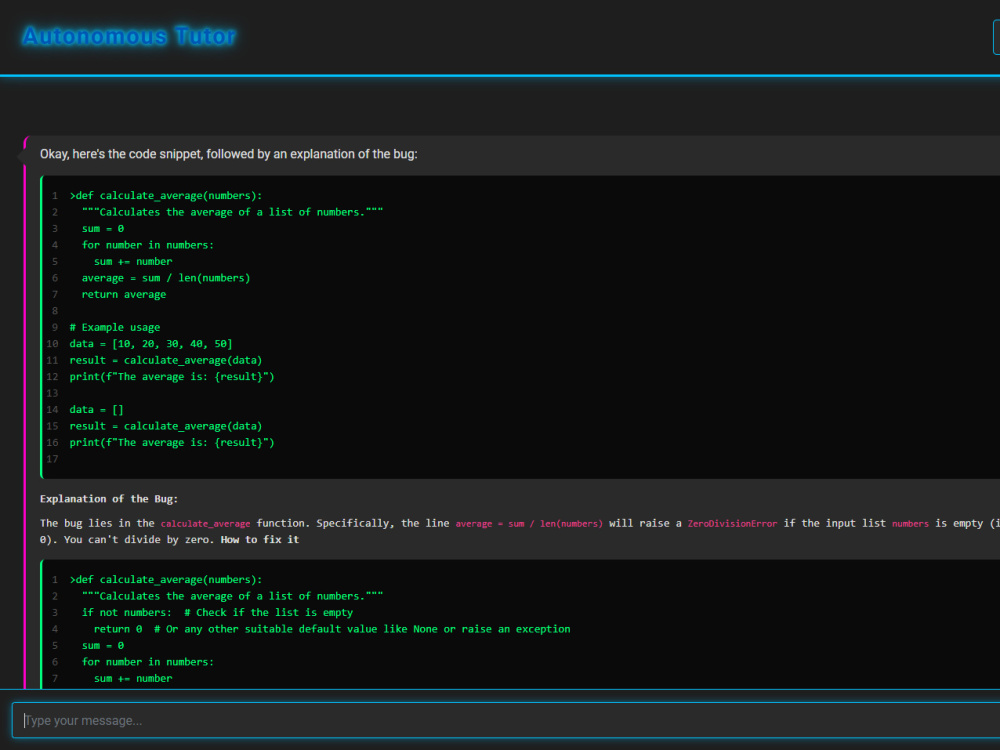The image size is (1000, 750).
Task: Click the sentence 'You can't divide by zero.'
Action: (139, 540)
